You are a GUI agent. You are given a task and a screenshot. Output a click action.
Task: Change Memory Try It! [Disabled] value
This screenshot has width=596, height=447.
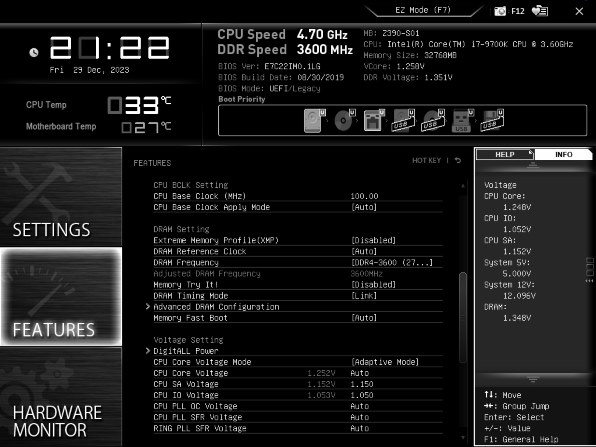click(x=373, y=285)
